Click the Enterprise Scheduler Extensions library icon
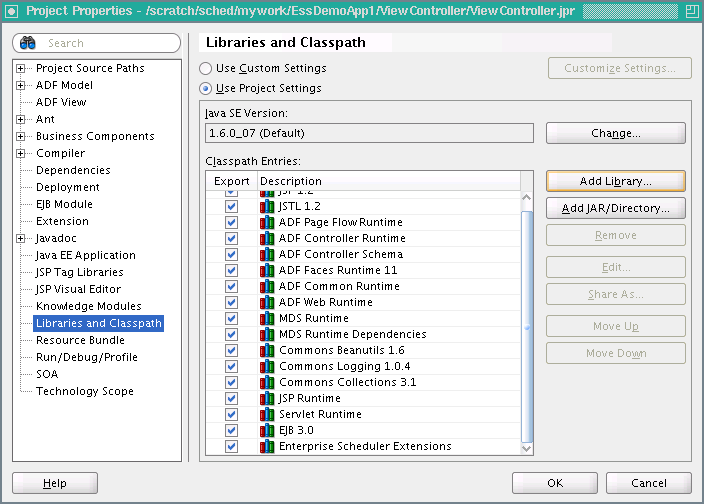704x504 pixels. click(267, 447)
